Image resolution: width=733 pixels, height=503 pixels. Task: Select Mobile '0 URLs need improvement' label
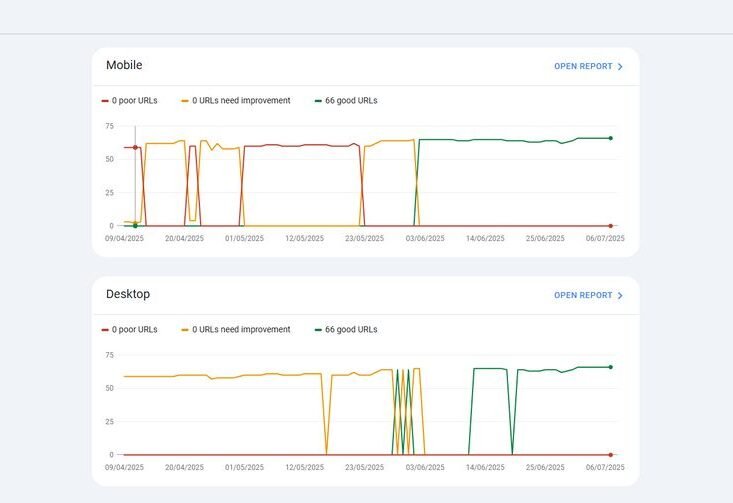pos(241,101)
